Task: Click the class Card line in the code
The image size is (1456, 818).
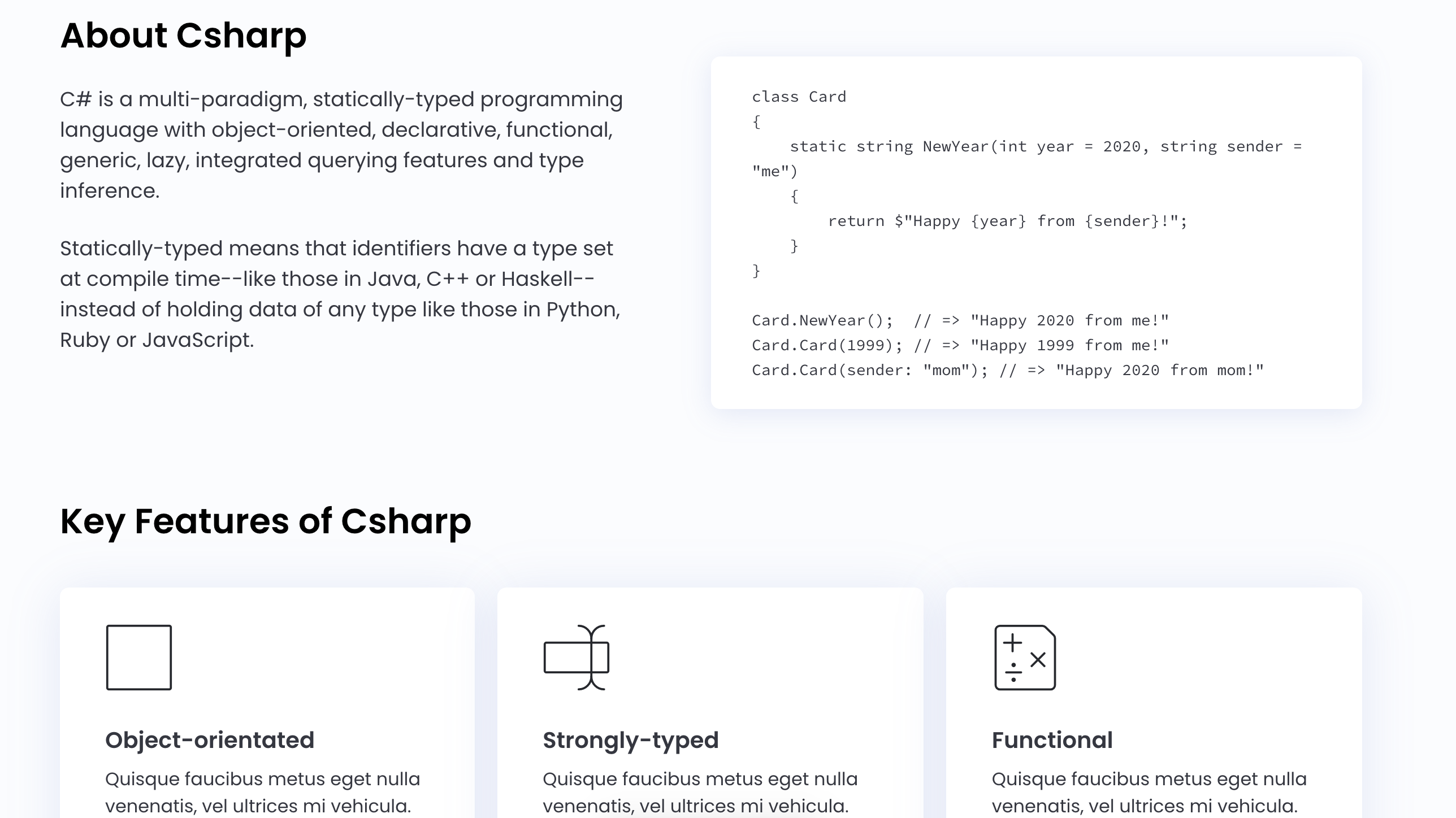Action: click(799, 96)
